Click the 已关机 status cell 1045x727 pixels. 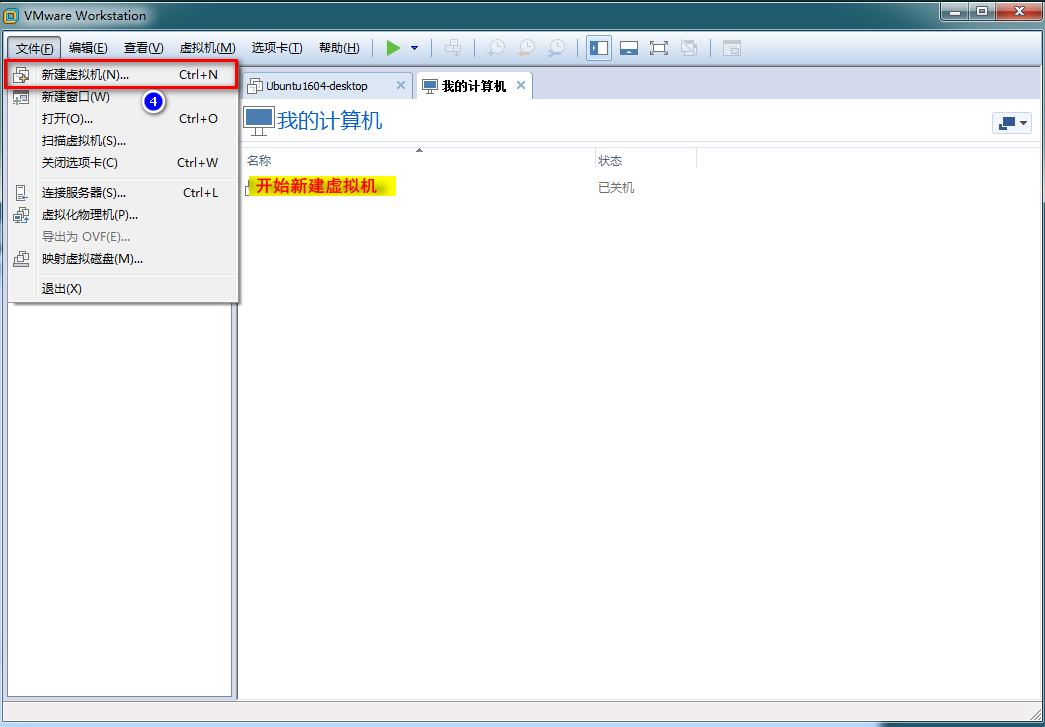point(616,188)
